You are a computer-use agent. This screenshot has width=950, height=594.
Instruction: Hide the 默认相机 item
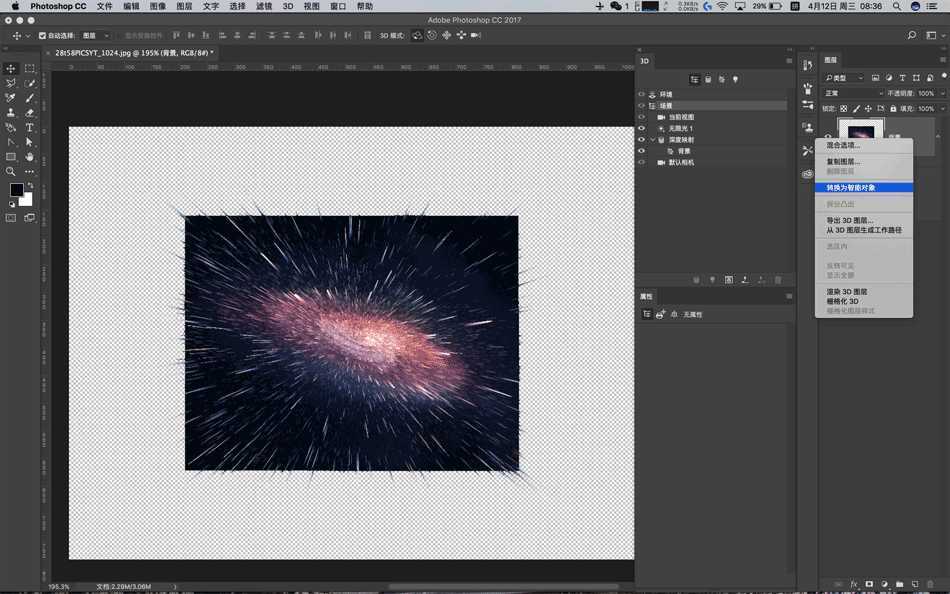click(x=641, y=162)
